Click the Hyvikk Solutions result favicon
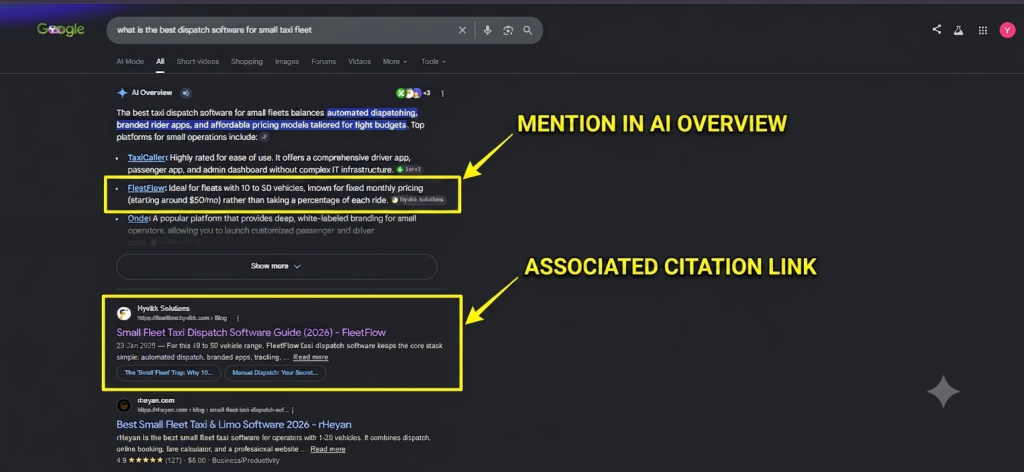The width and height of the screenshot is (1024, 472). tap(124, 313)
